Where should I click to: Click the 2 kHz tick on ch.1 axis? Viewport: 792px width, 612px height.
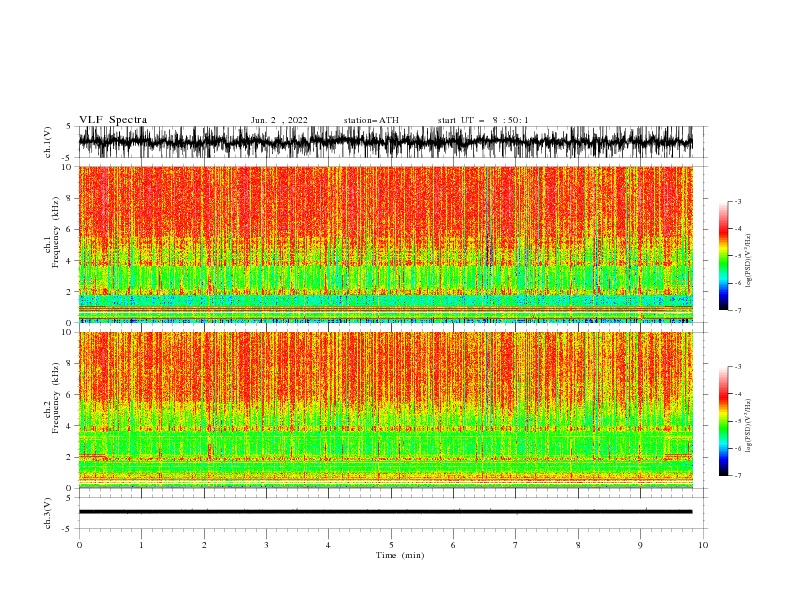click(x=69, y=292)
